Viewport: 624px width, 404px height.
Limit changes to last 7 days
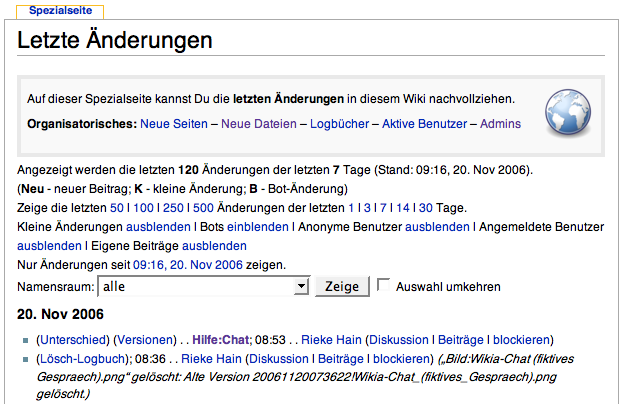point(383,208)
